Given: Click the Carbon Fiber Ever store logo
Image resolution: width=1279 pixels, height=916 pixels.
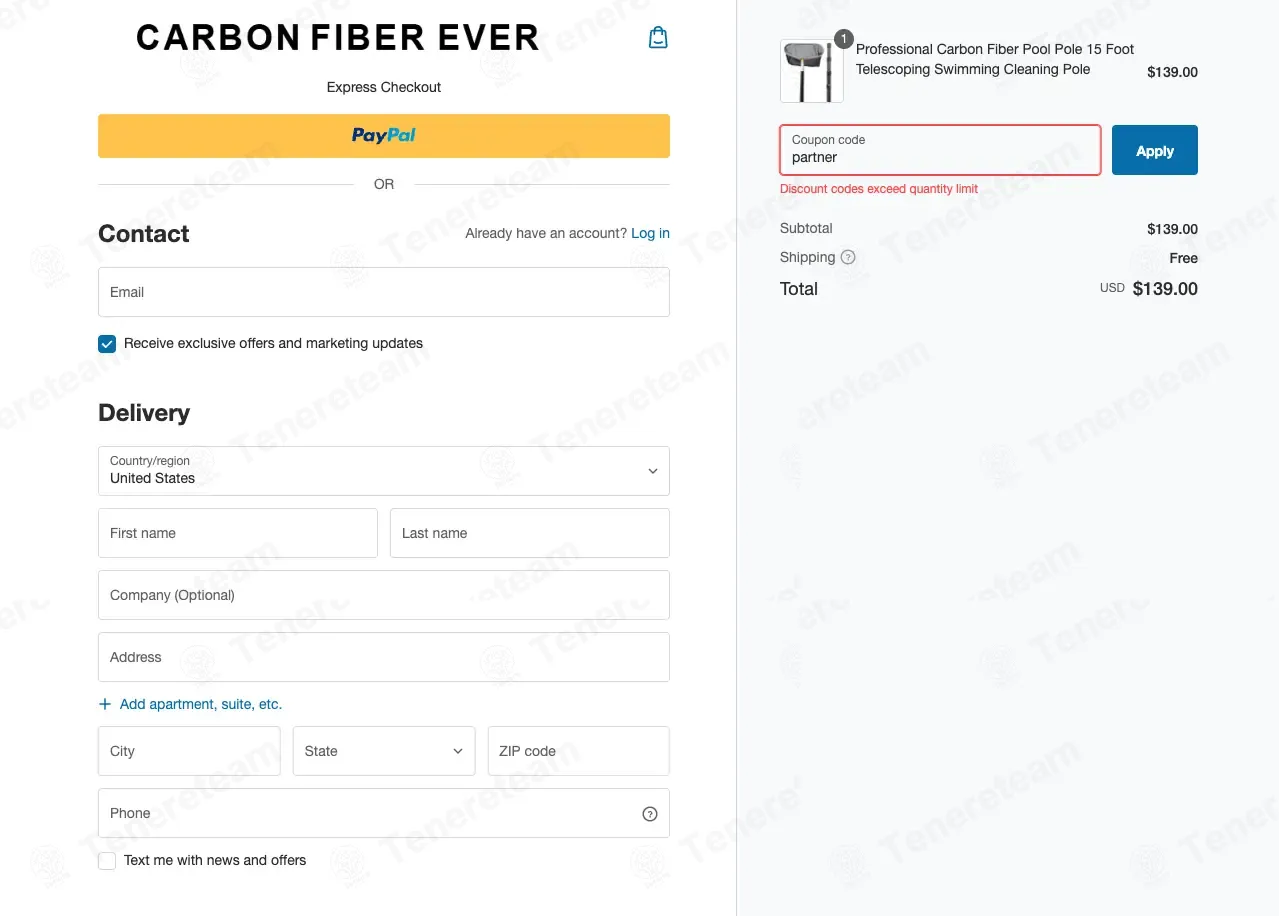Looking at the screenshot, I should pos(338,38).
